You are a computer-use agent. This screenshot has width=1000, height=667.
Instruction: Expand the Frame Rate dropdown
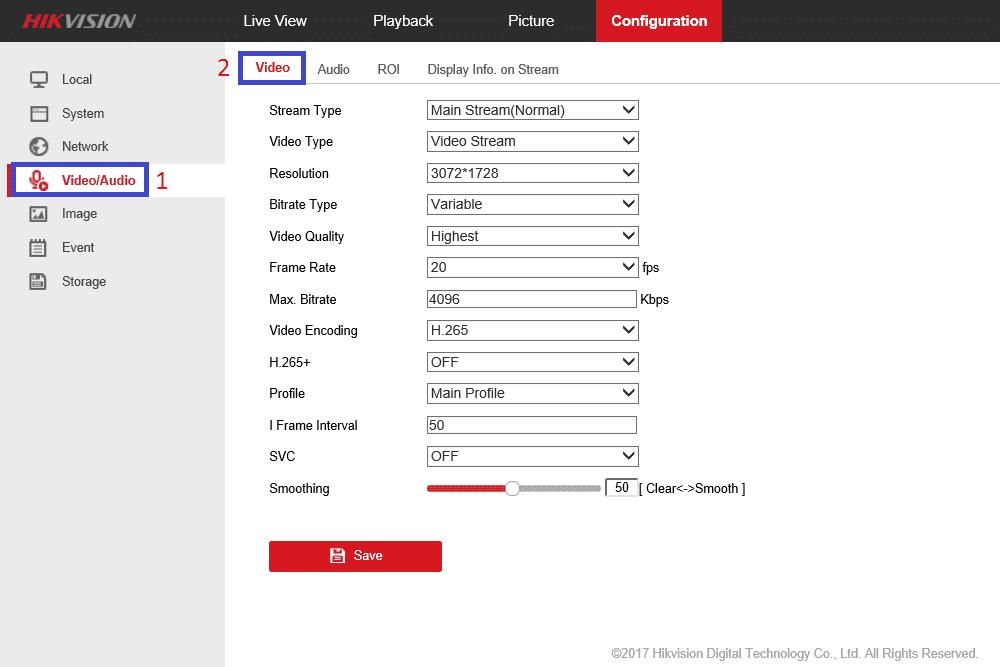533,267
